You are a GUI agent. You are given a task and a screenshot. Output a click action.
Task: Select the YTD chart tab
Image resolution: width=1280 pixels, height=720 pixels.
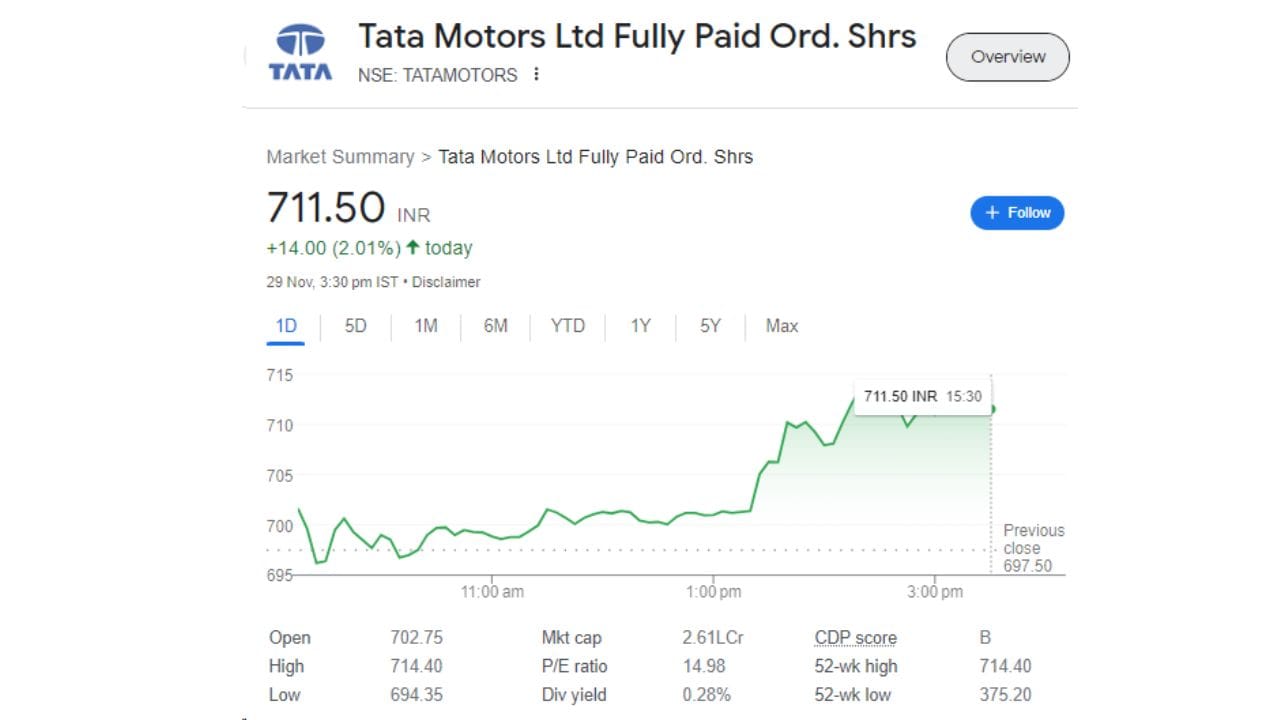[567, 326]
